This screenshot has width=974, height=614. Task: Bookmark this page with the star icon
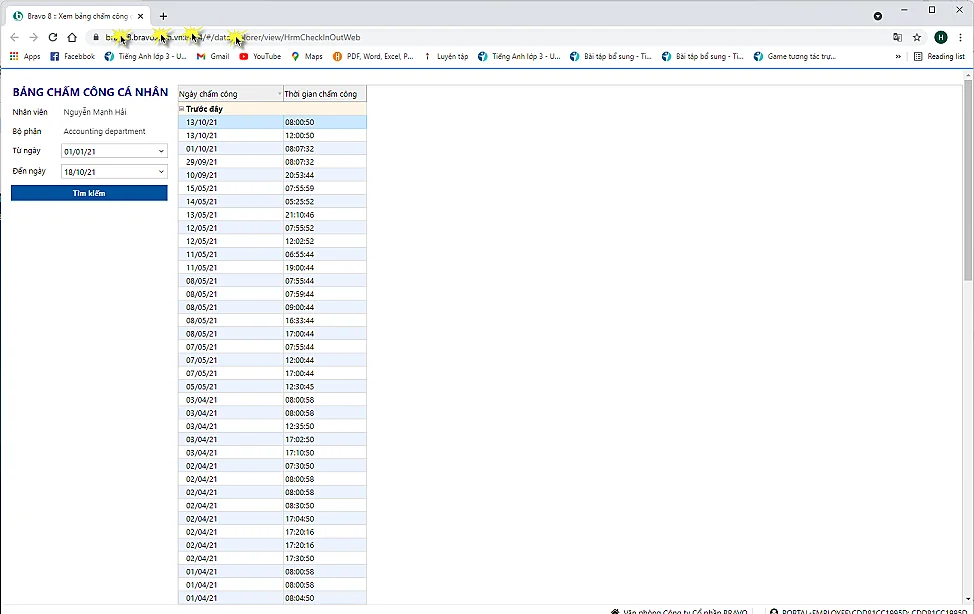pyautogui.click(x=917, y=37)
